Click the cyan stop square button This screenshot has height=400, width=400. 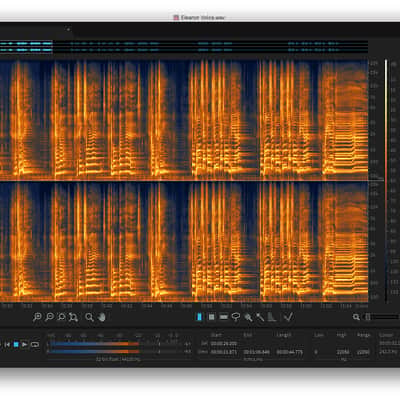pyautogui.click(x=16, y=344)
